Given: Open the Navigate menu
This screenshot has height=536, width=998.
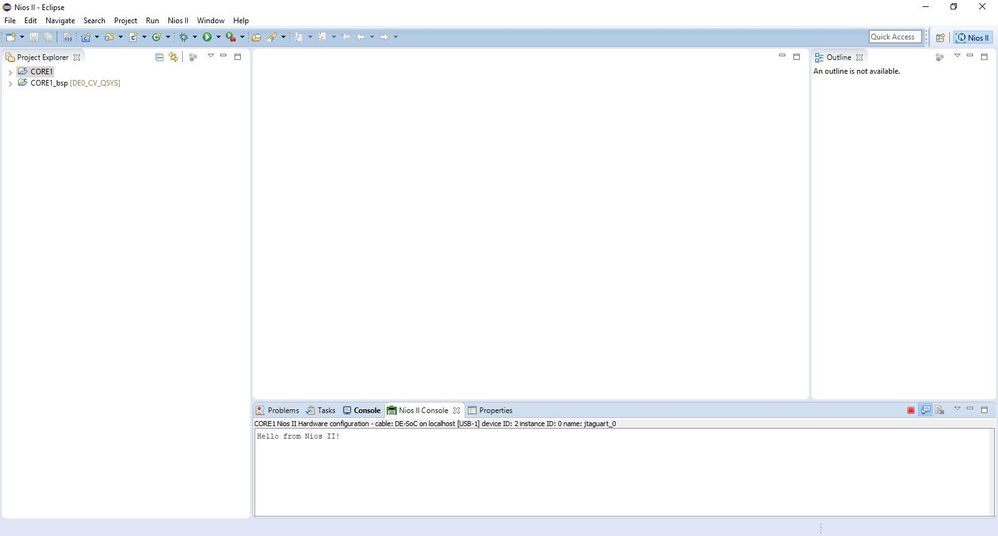Looking at the screenshot, I should [x=60, y=20].
